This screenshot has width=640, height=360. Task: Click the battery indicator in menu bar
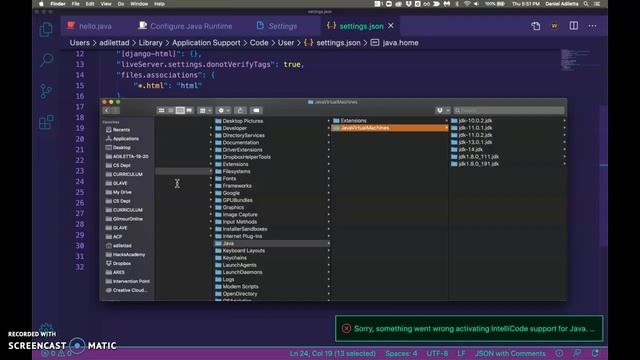tap(495, 4)
